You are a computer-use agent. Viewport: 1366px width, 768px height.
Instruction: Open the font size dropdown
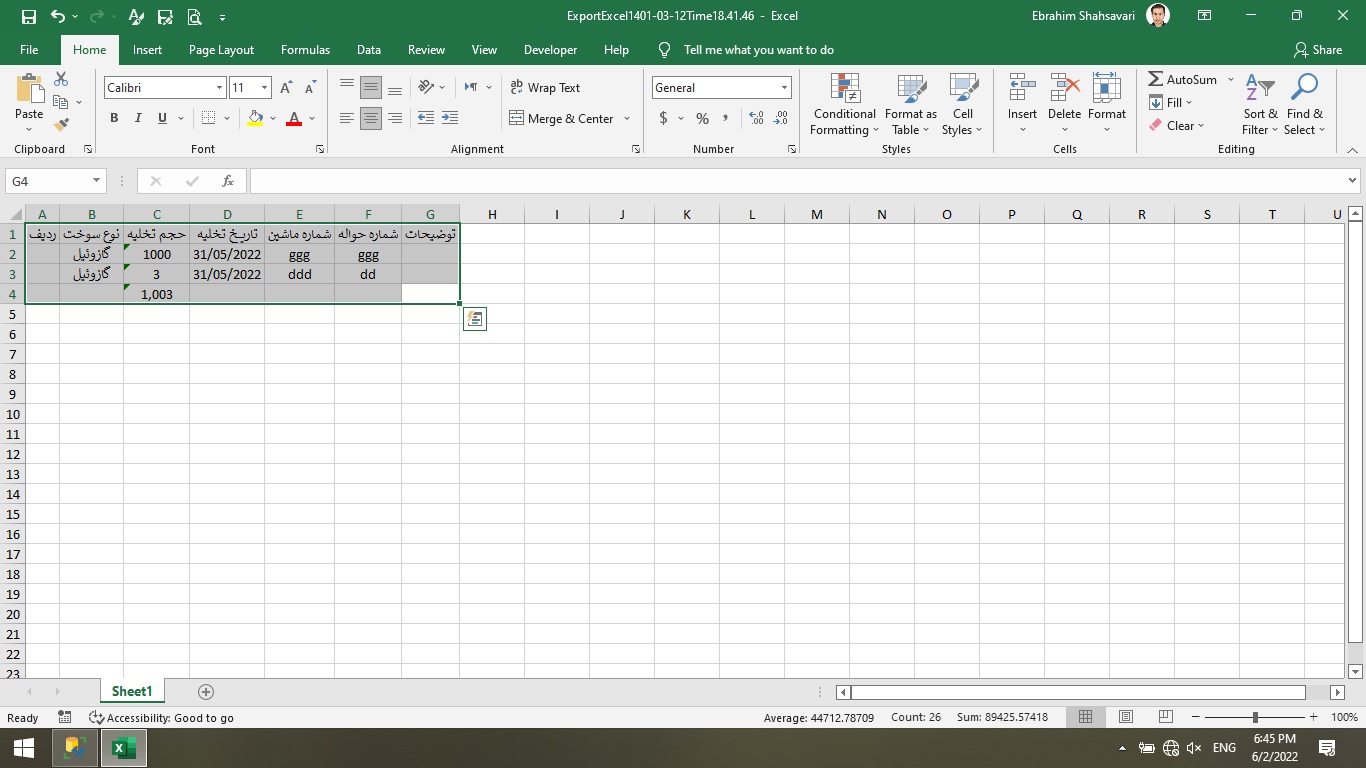pyautogui.click(x=264, y=88)
